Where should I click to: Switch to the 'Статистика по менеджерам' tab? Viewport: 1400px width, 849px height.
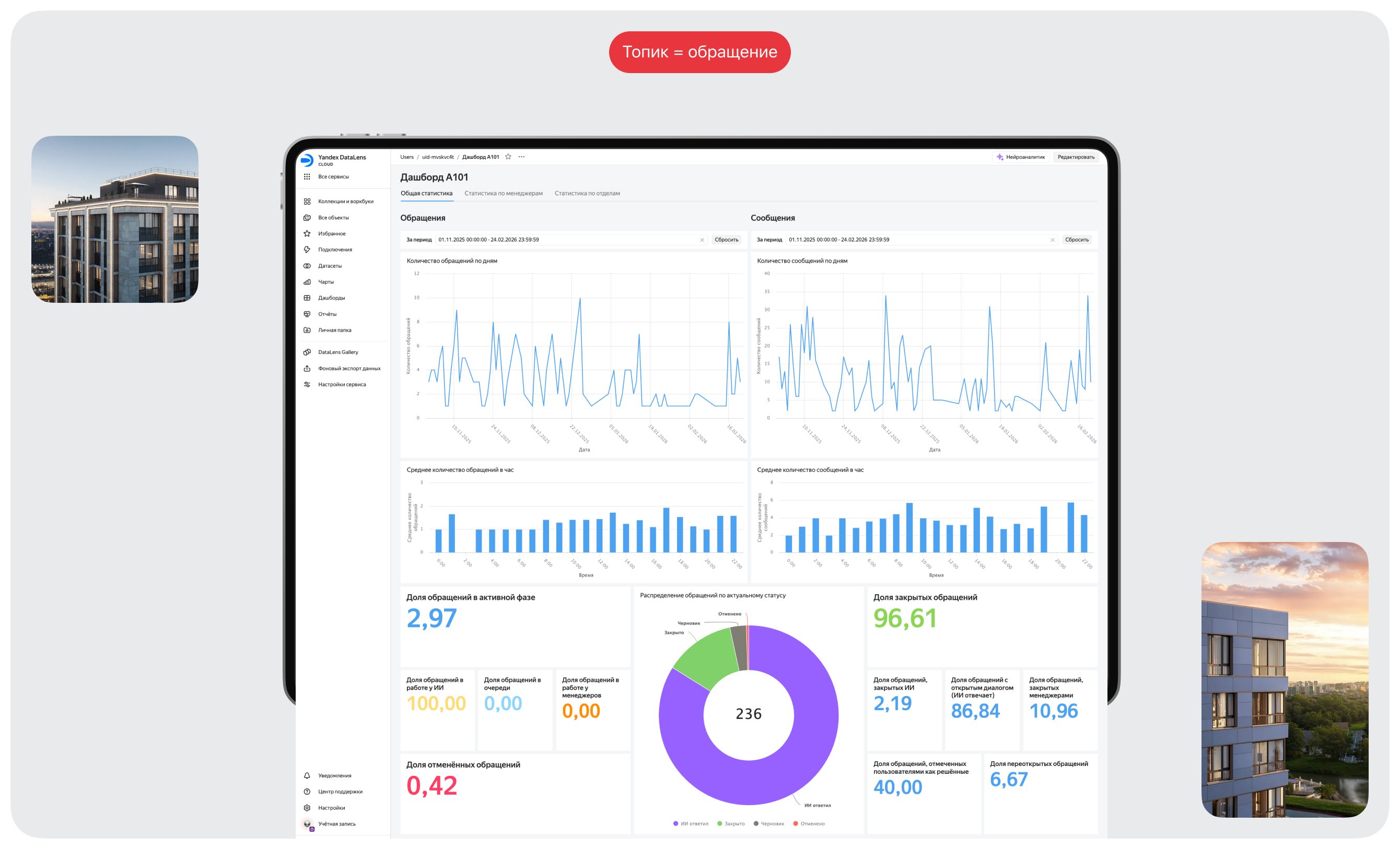tap(504, 193)
